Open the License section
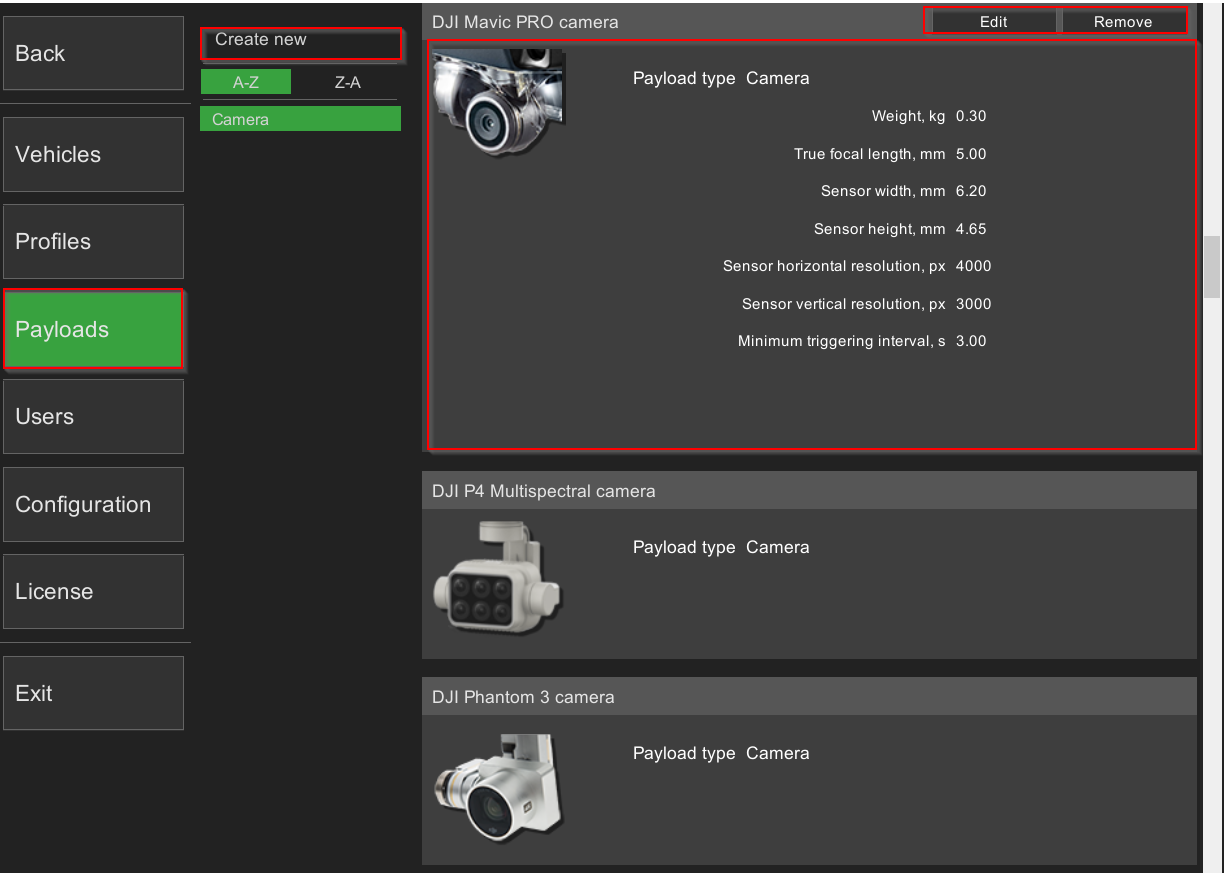The height and width of the screenshot is (873, 1224). 93,591
